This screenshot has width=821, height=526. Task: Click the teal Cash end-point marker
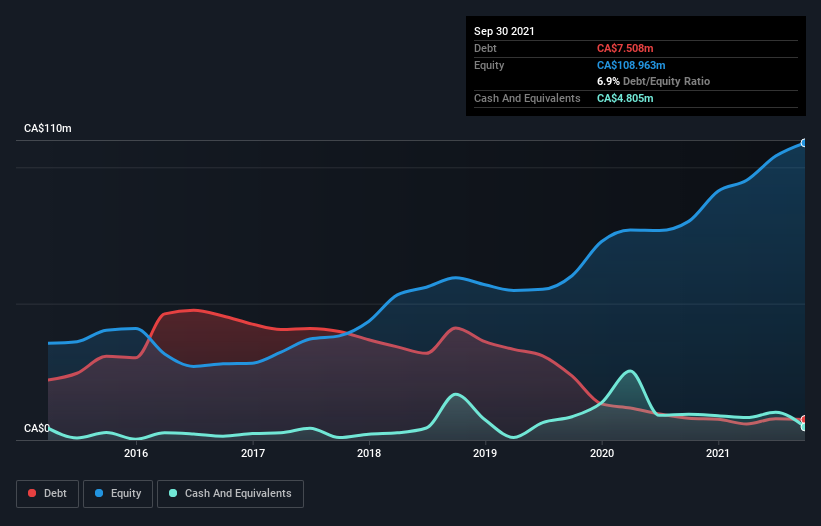804,427
